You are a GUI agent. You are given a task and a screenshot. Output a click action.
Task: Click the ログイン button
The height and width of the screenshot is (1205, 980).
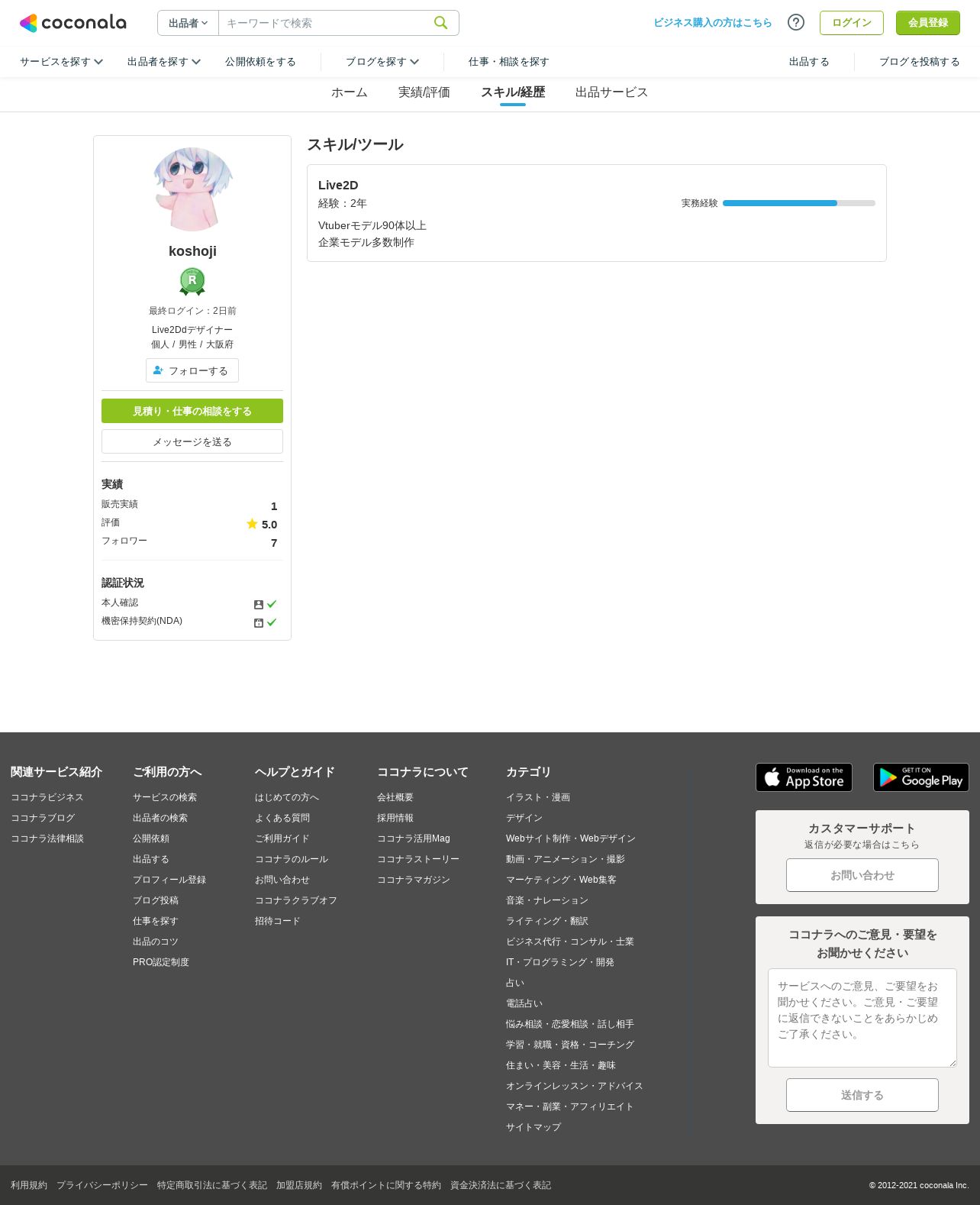point(852,23)
